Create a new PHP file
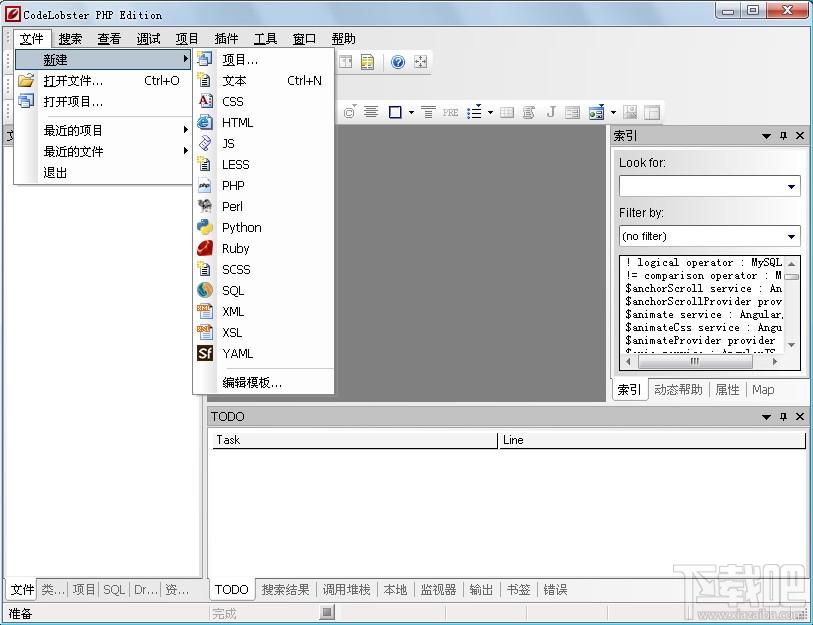Screen dimensions: 813x625 pyautogui.click(x=263, y=186)
